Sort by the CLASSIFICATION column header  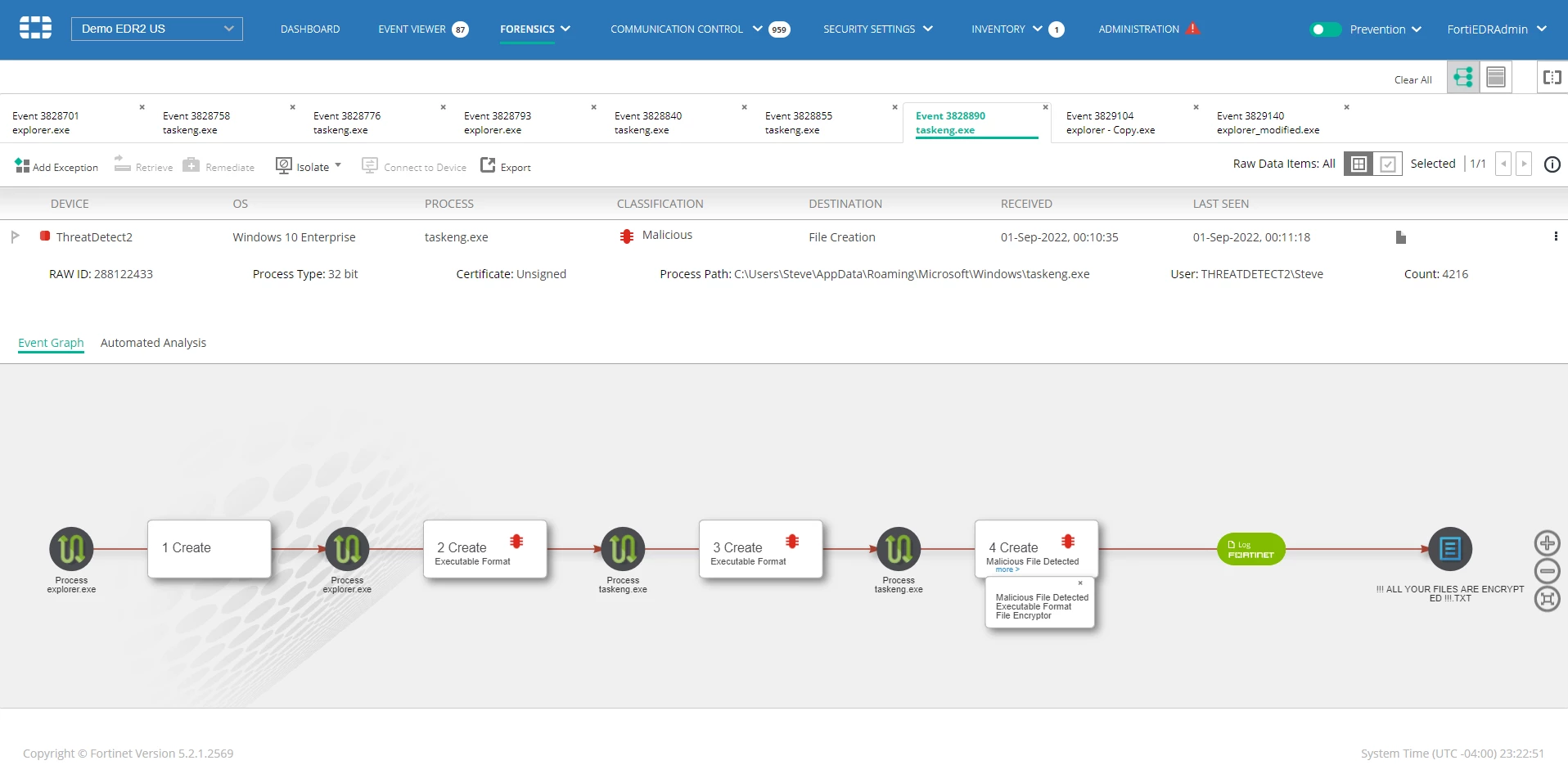coord(660,204)
